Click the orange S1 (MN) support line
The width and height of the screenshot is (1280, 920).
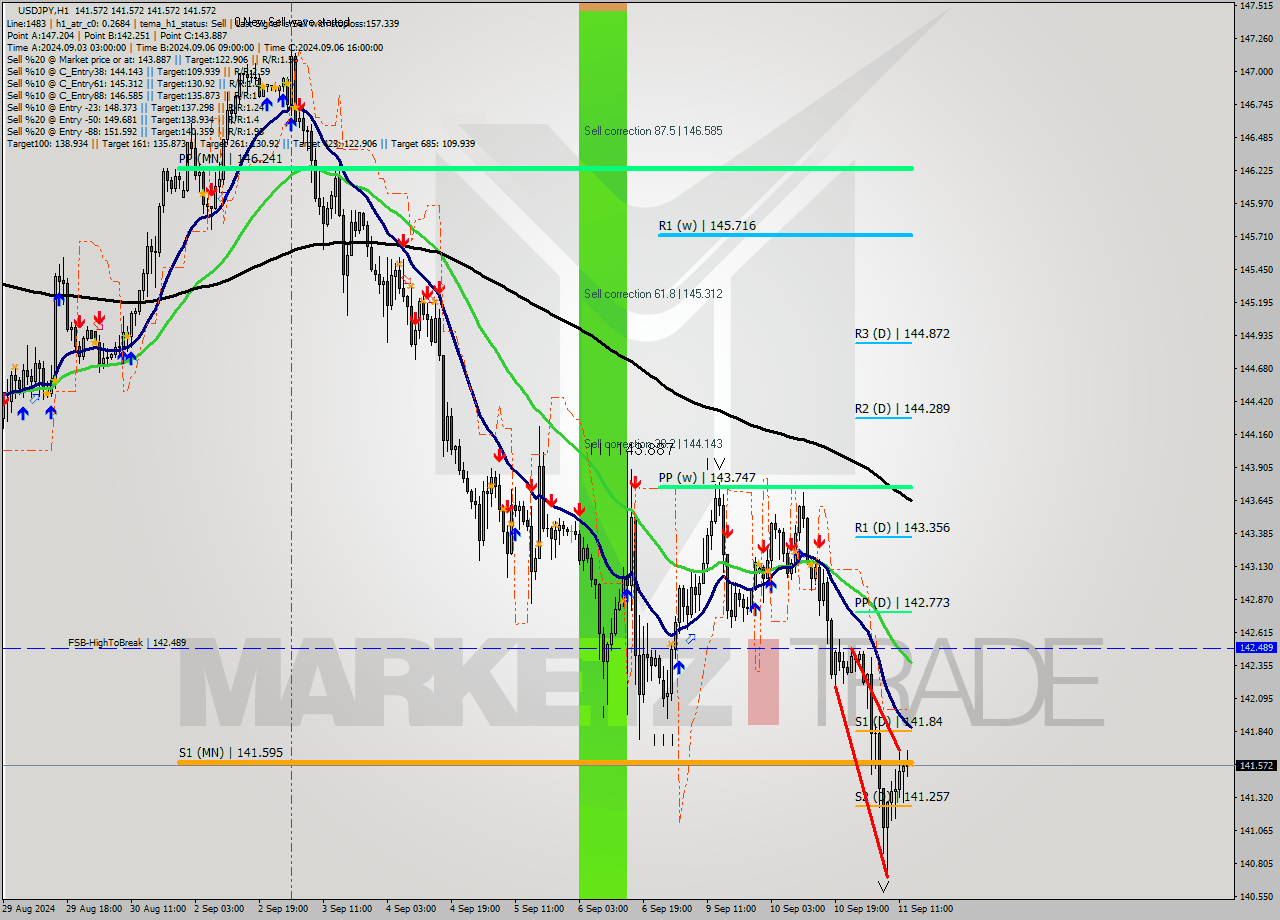click(545, 763)
